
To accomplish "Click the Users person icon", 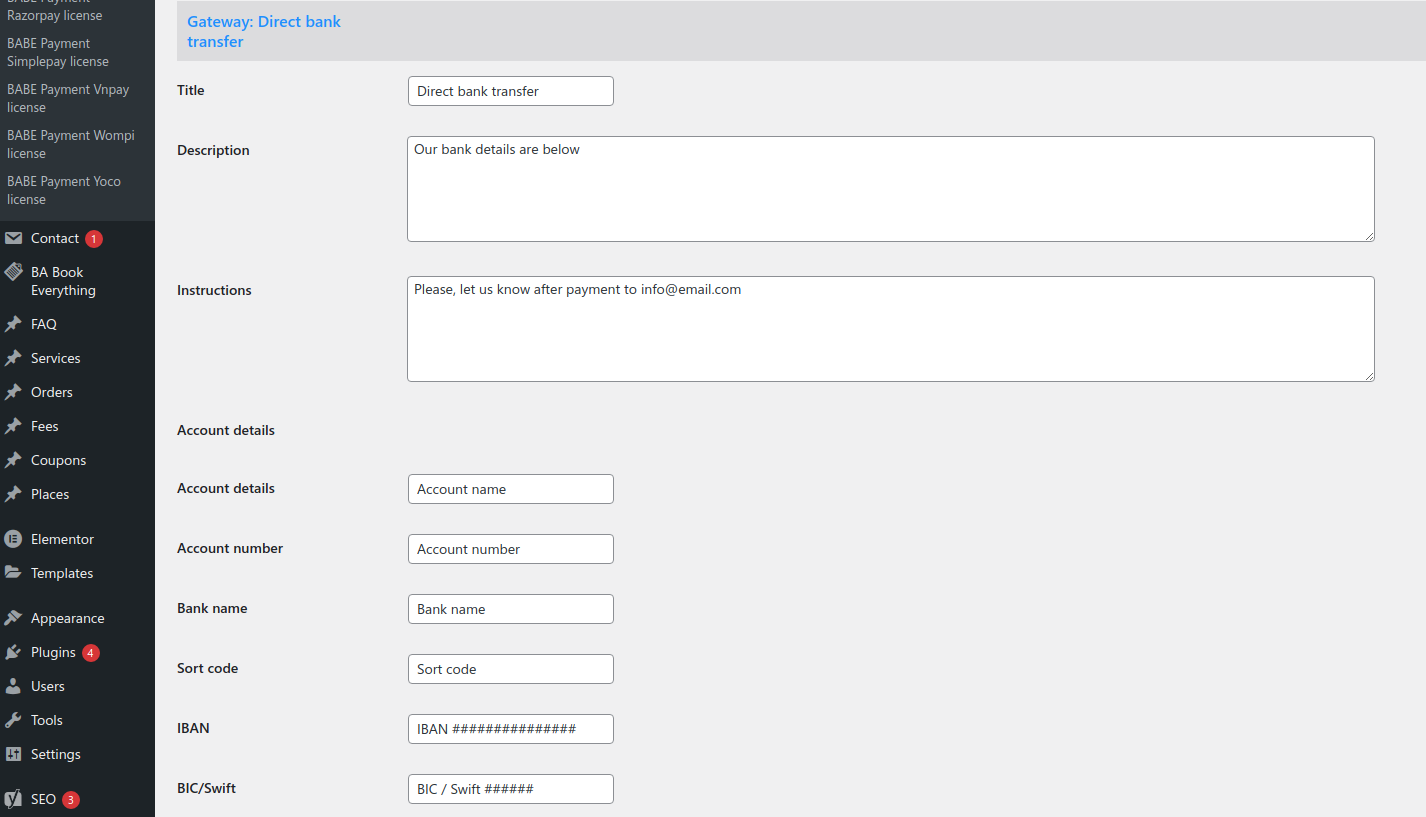I will [x=13, y=686].
